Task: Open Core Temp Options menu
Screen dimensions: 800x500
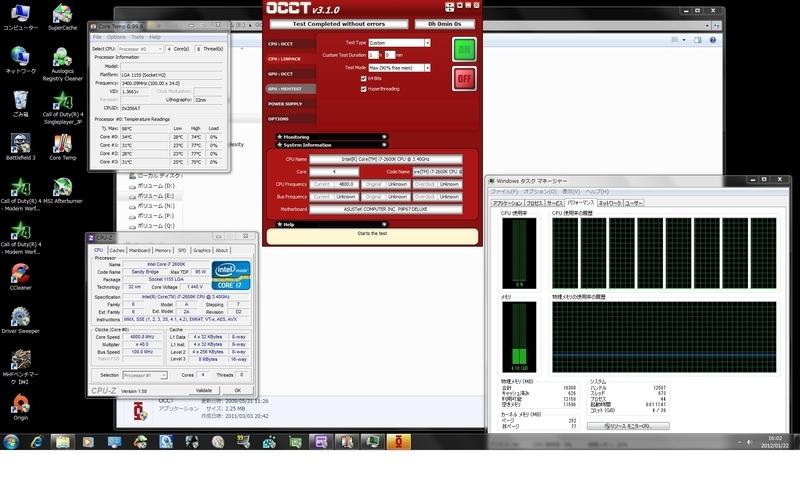Action: tap(116, 37)
